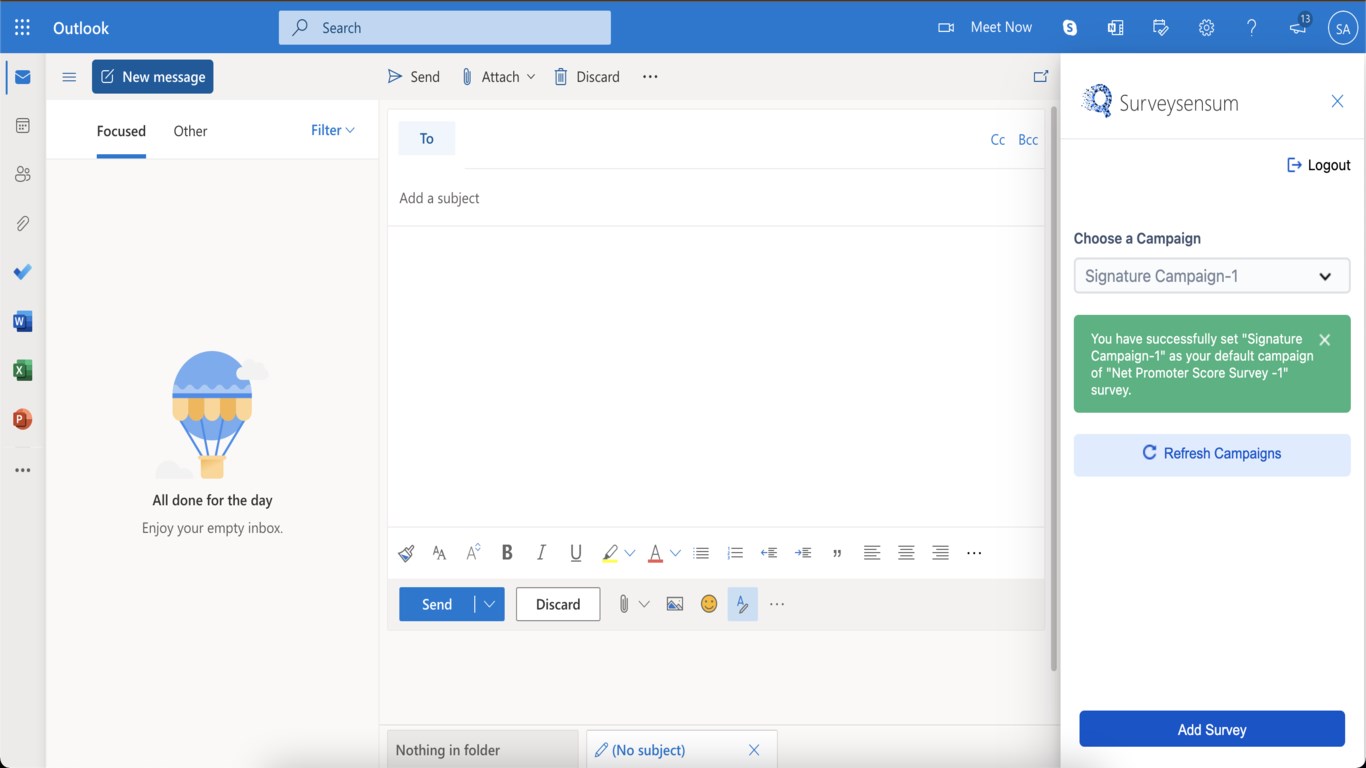The image size is (1366, 768).
Task: Change the font size
Action: (x=439, y=553)
